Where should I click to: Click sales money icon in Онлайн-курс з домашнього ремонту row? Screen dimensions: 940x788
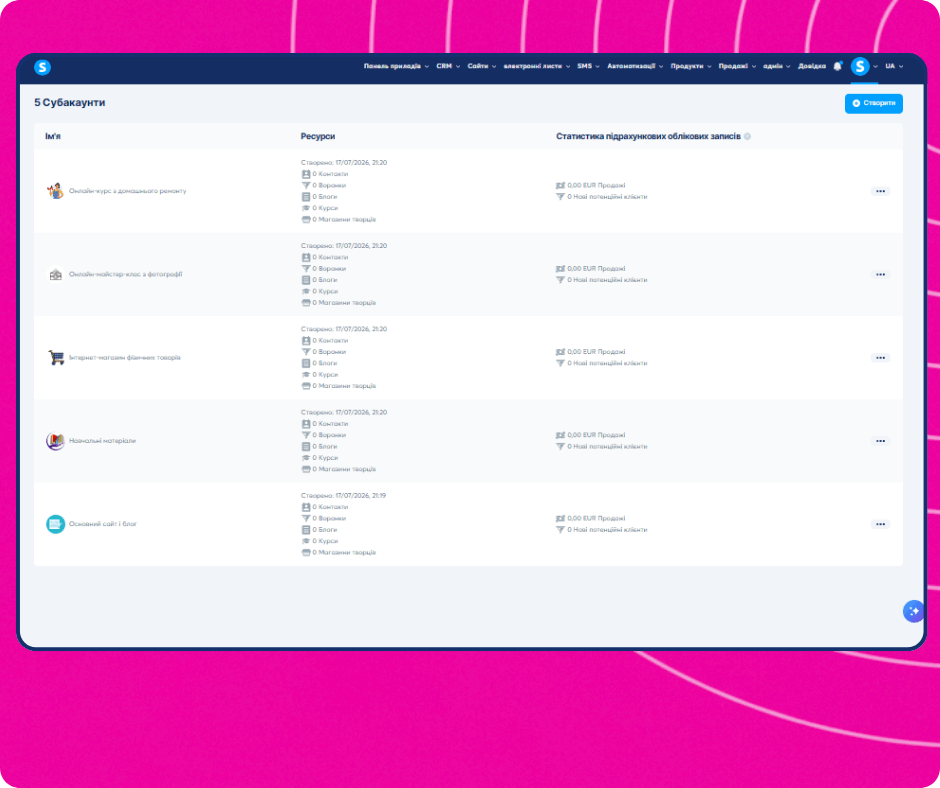pos(561,185)
